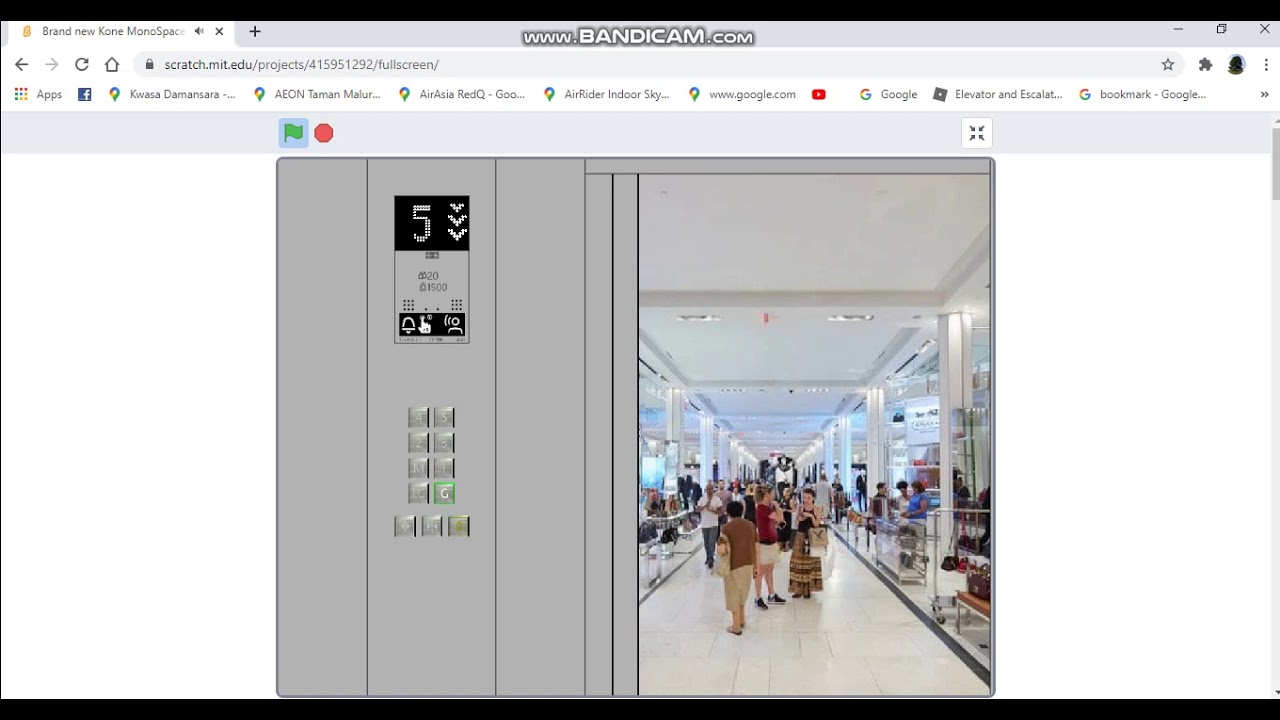Open the AEON Taman Maluri bookmark
The image size is (1280, 720).
pyautogui.click(x=317, y=94)
